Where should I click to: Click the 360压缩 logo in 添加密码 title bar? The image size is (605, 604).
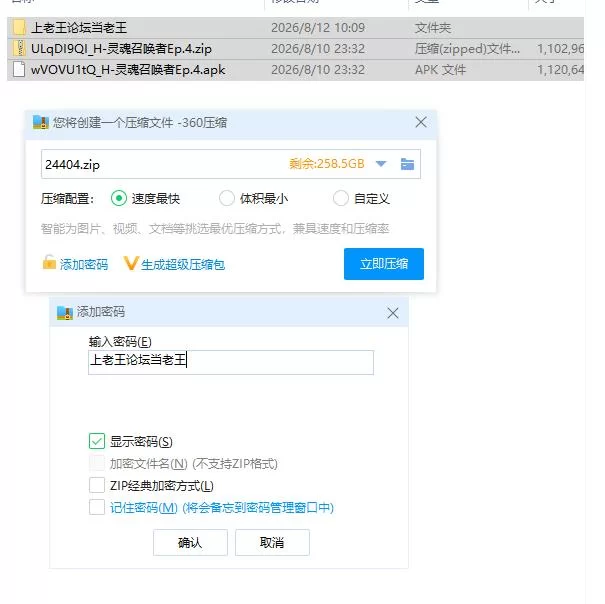click(x=64, y=312)
